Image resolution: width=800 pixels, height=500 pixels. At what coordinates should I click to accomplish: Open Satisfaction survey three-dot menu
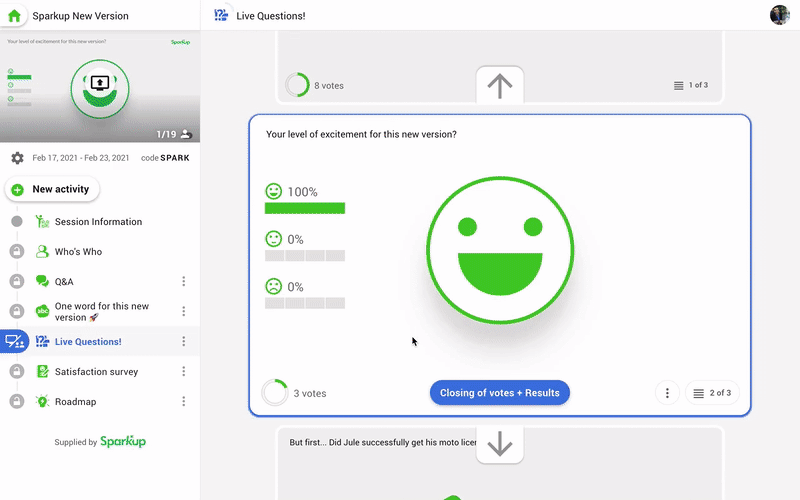tap(184, 371)
